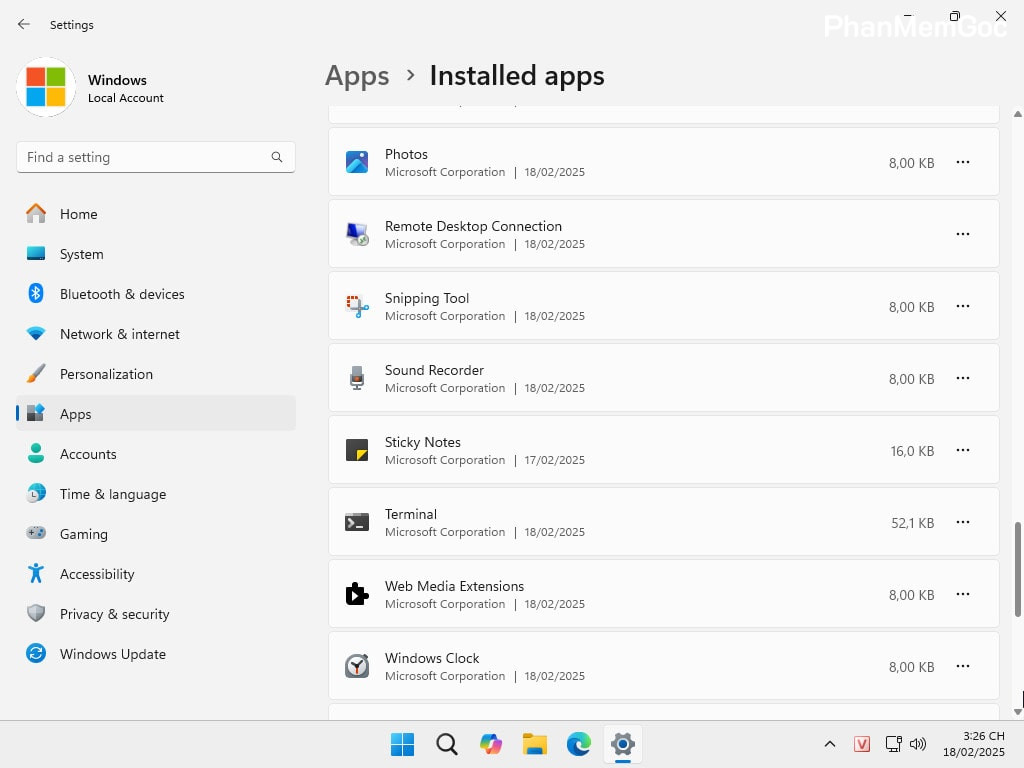Click the Terminal app icon
The image size is (1024, 768).
click(357, 522)
